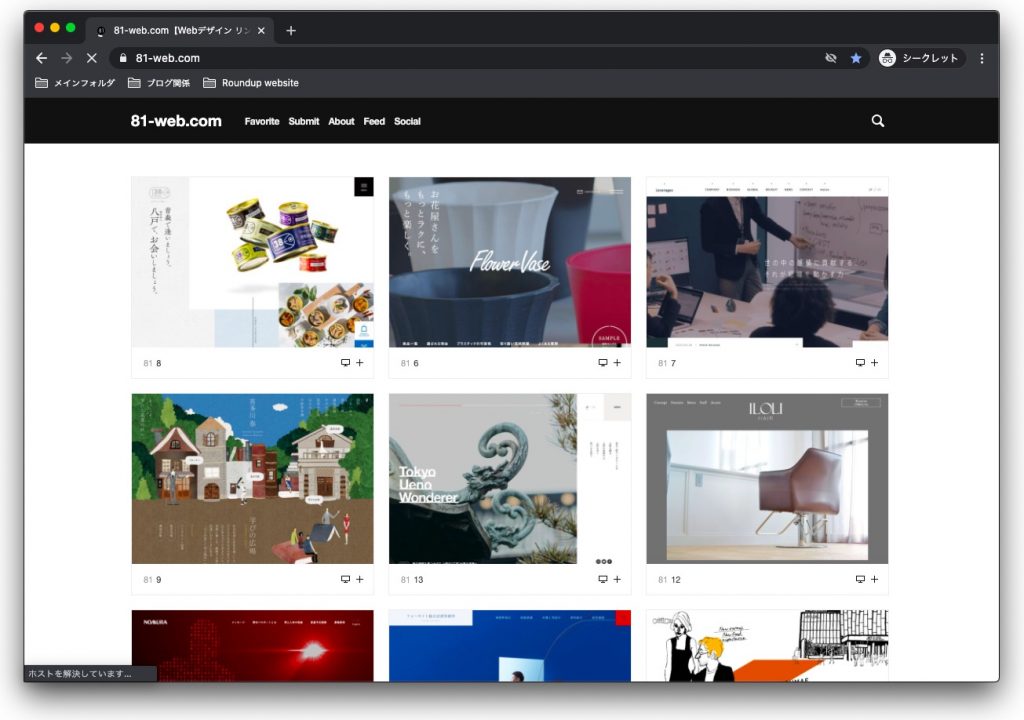1024x720 pixels.
Task: Click the monitor icon on card 81 13
Action: pos(603,580)
